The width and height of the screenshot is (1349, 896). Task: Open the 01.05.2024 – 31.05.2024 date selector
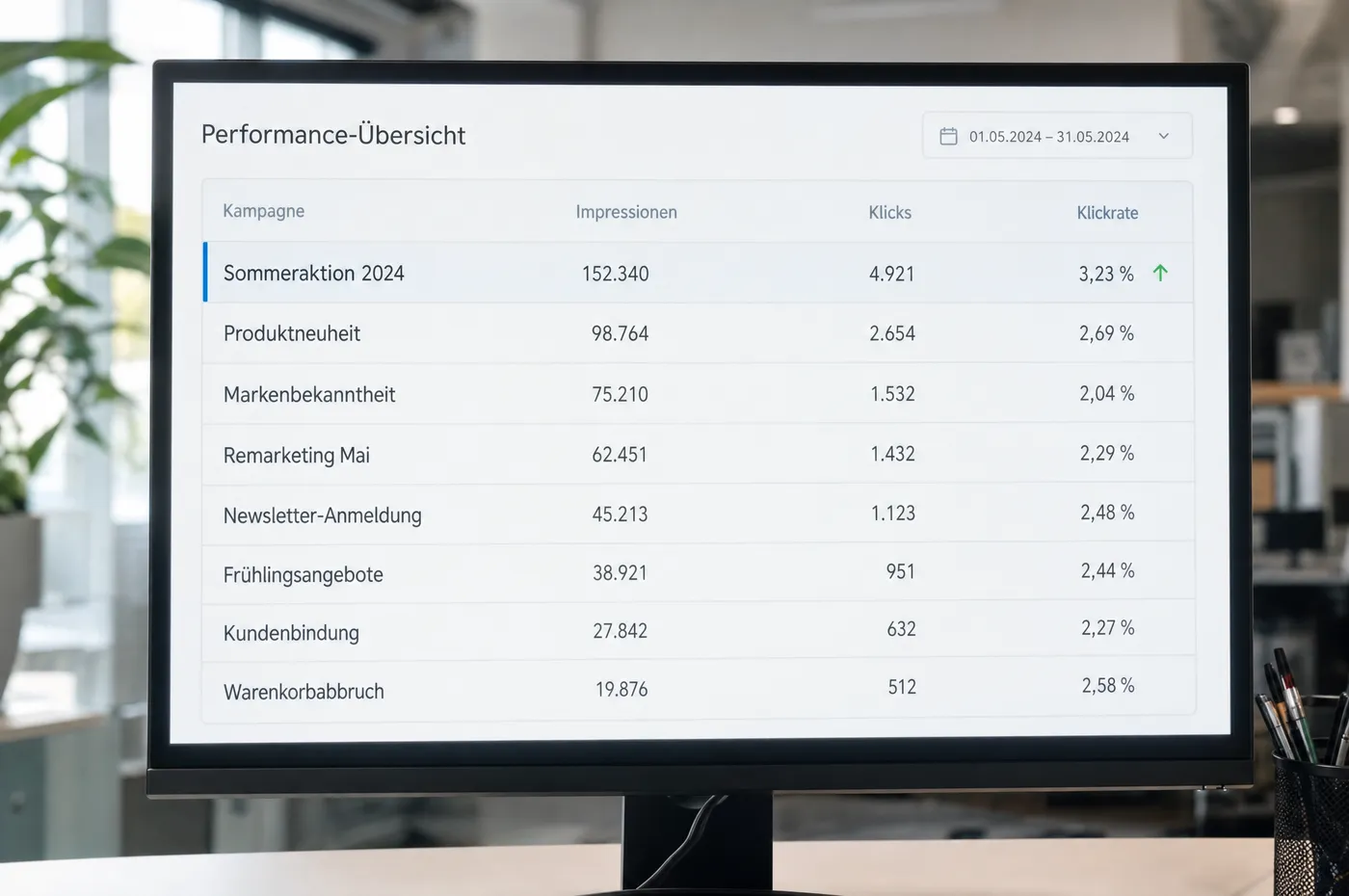tap(1057, 136)
